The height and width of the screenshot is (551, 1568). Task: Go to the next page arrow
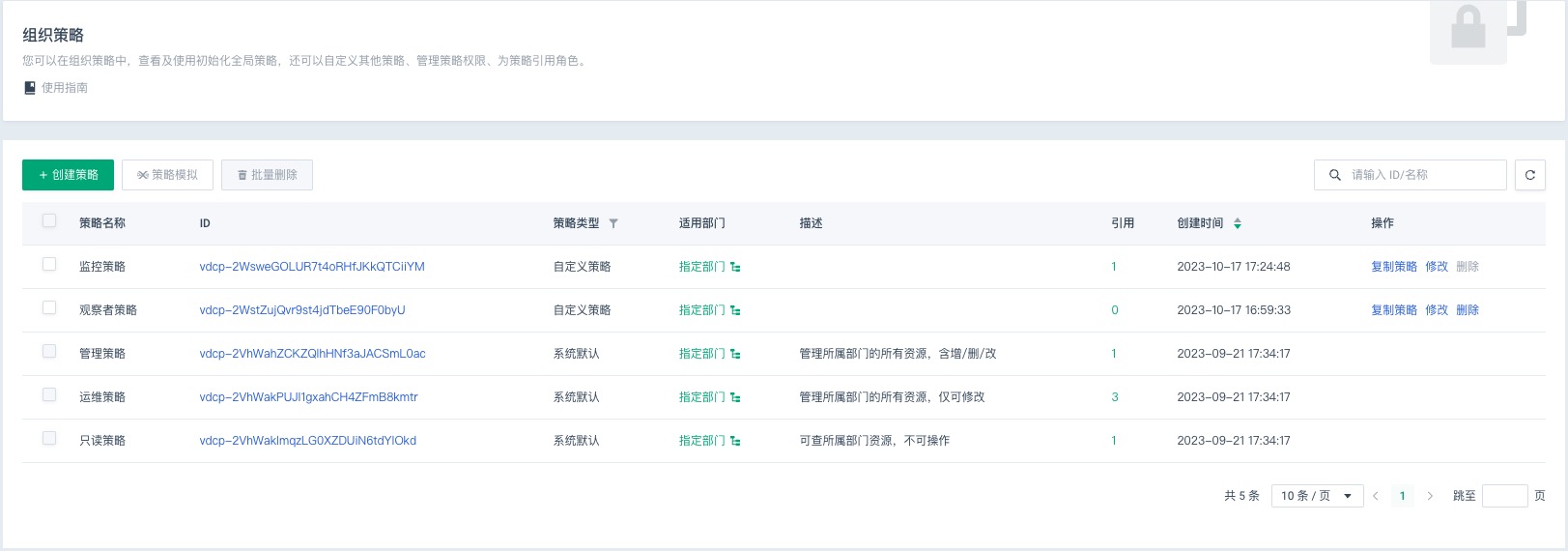click(1430, 496)
